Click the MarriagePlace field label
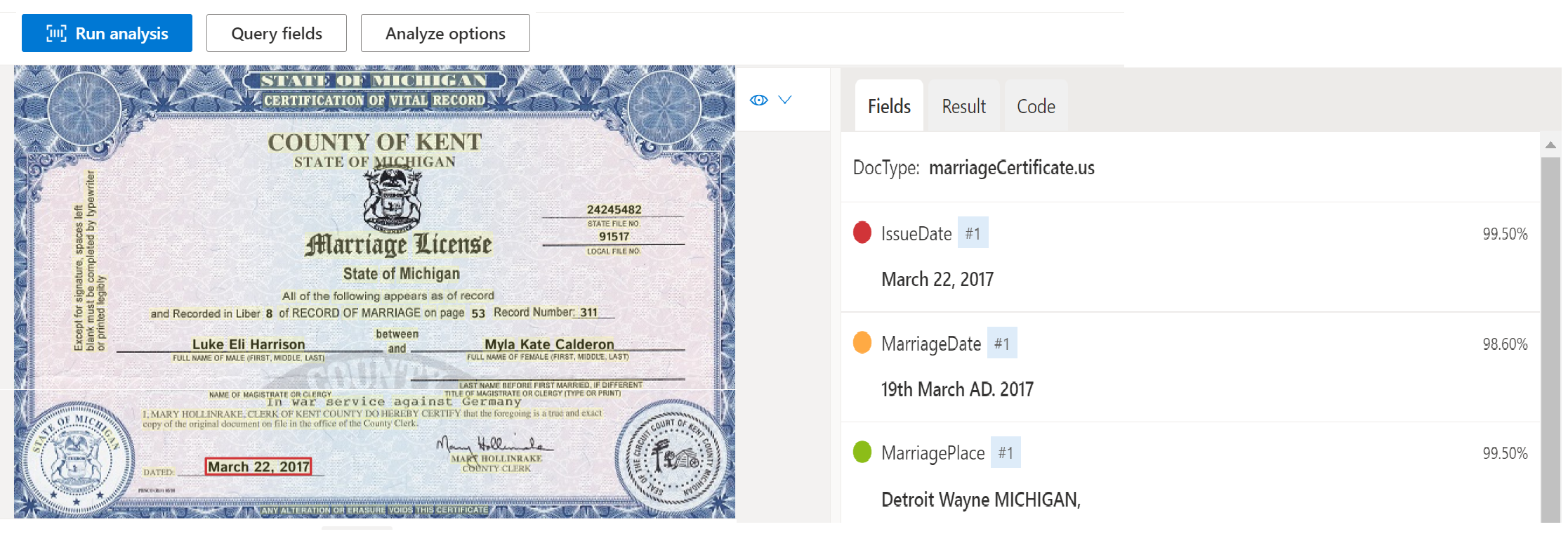Screen dimensions: 1568x534 click(x=933, y=453)
